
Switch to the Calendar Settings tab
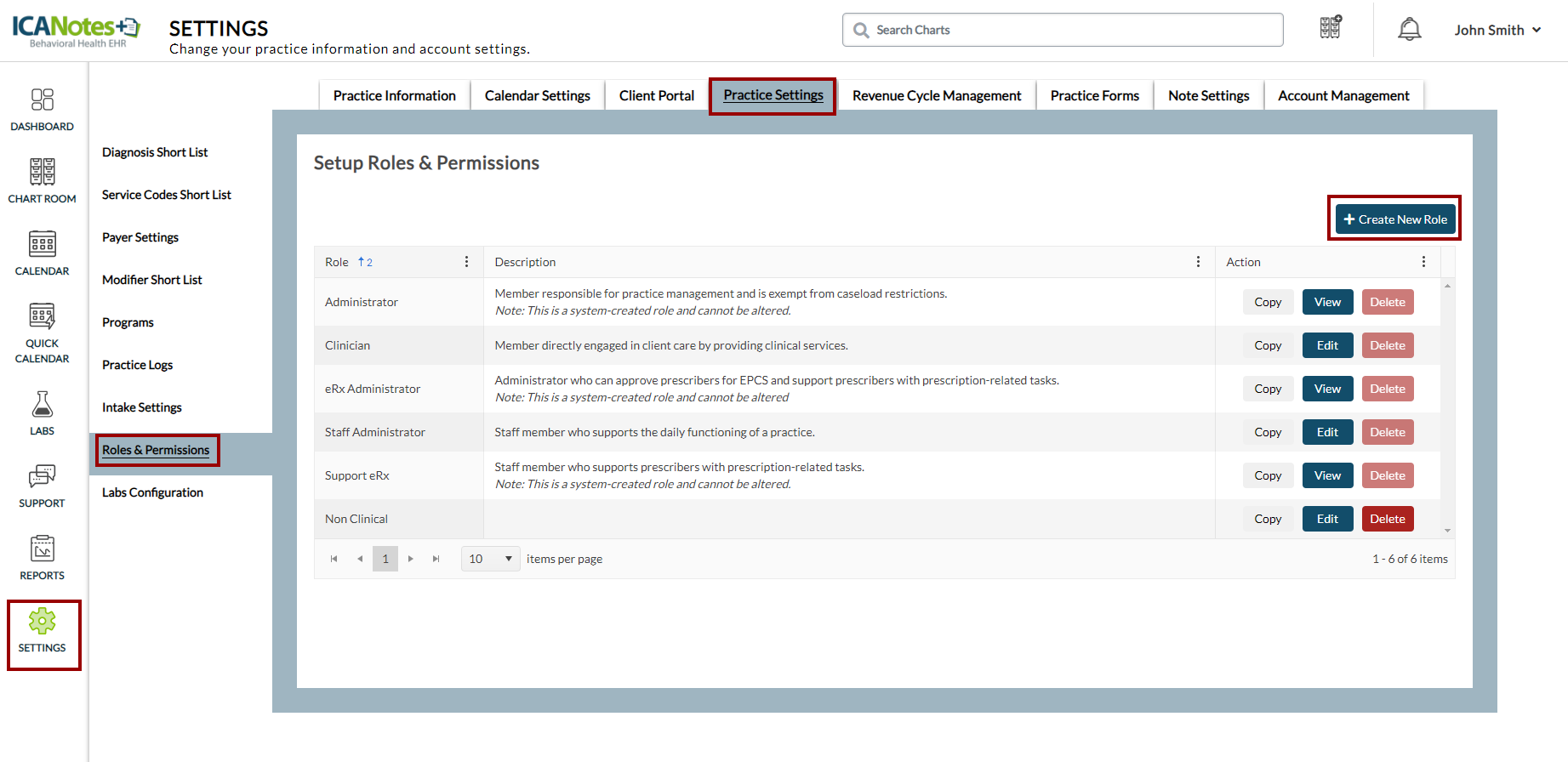[x=537, y=95]
